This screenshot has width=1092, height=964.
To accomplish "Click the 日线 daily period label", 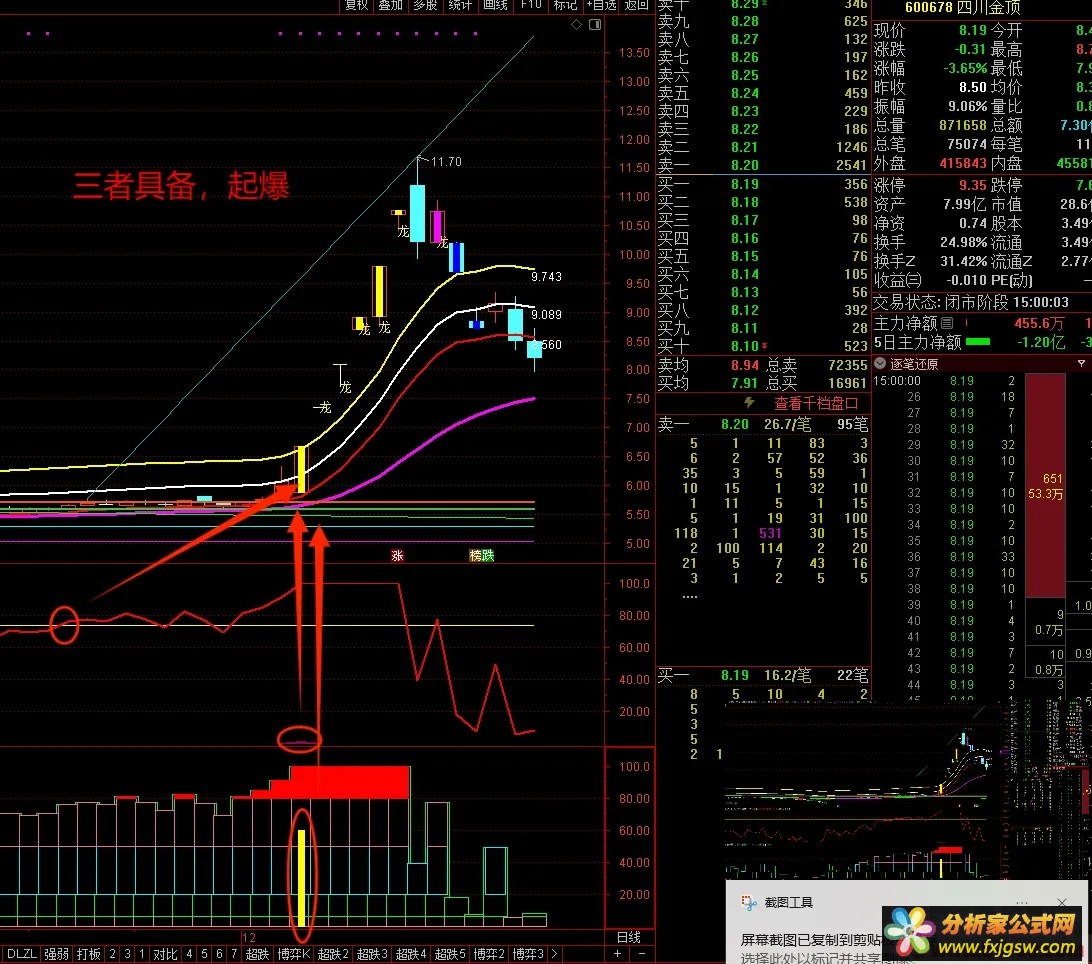I will [629, 938].
